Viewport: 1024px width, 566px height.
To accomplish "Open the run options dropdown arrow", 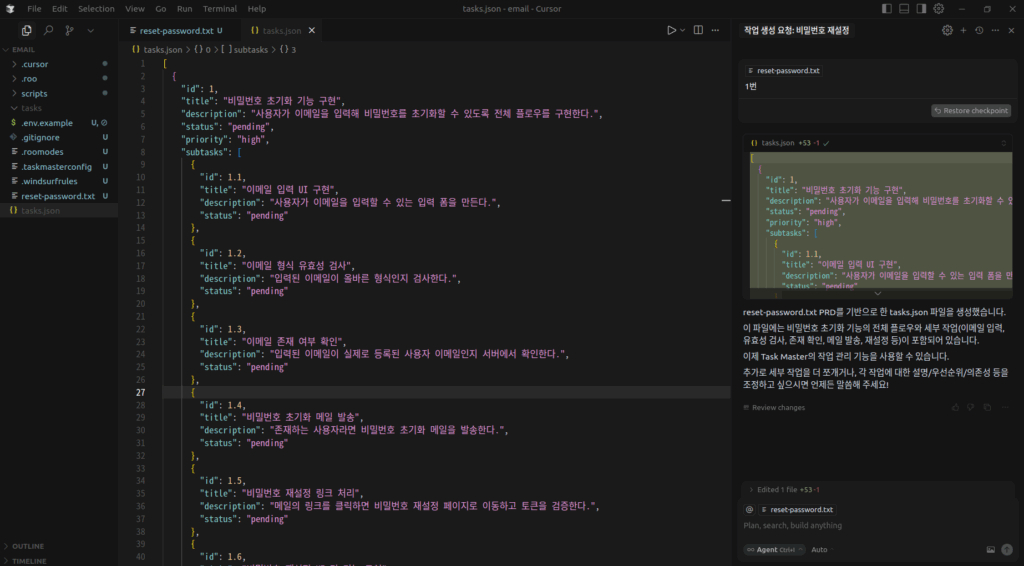I will click(x=682, y=30).
